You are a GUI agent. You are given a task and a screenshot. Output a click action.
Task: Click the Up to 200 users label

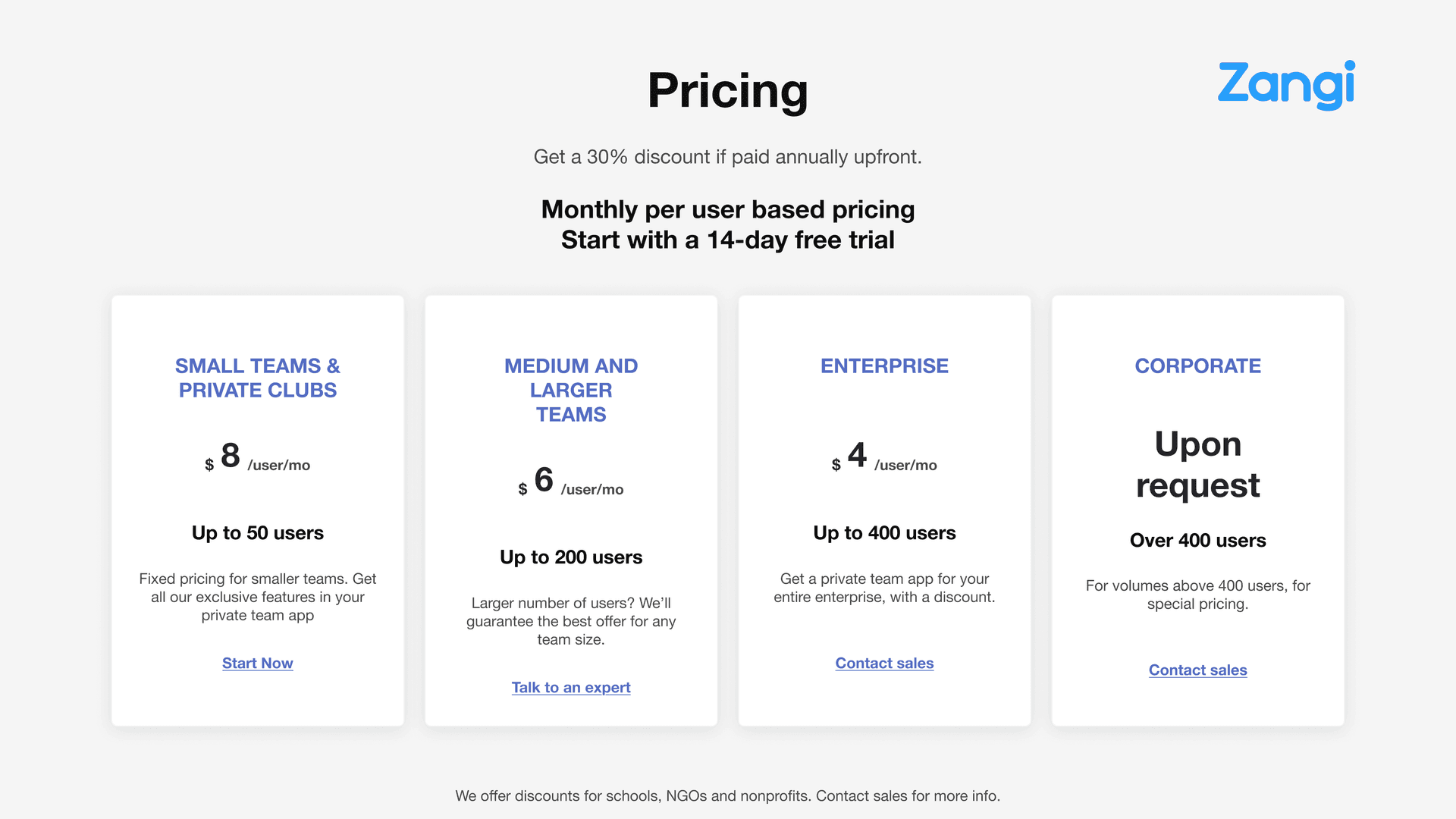pyautogui.click(x=571, y=557)
